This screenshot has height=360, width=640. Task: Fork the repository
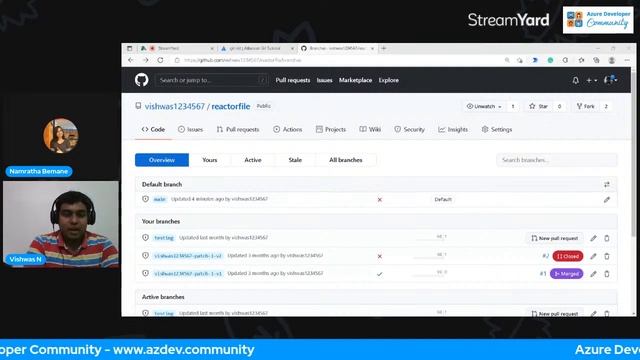click(586, 107)
